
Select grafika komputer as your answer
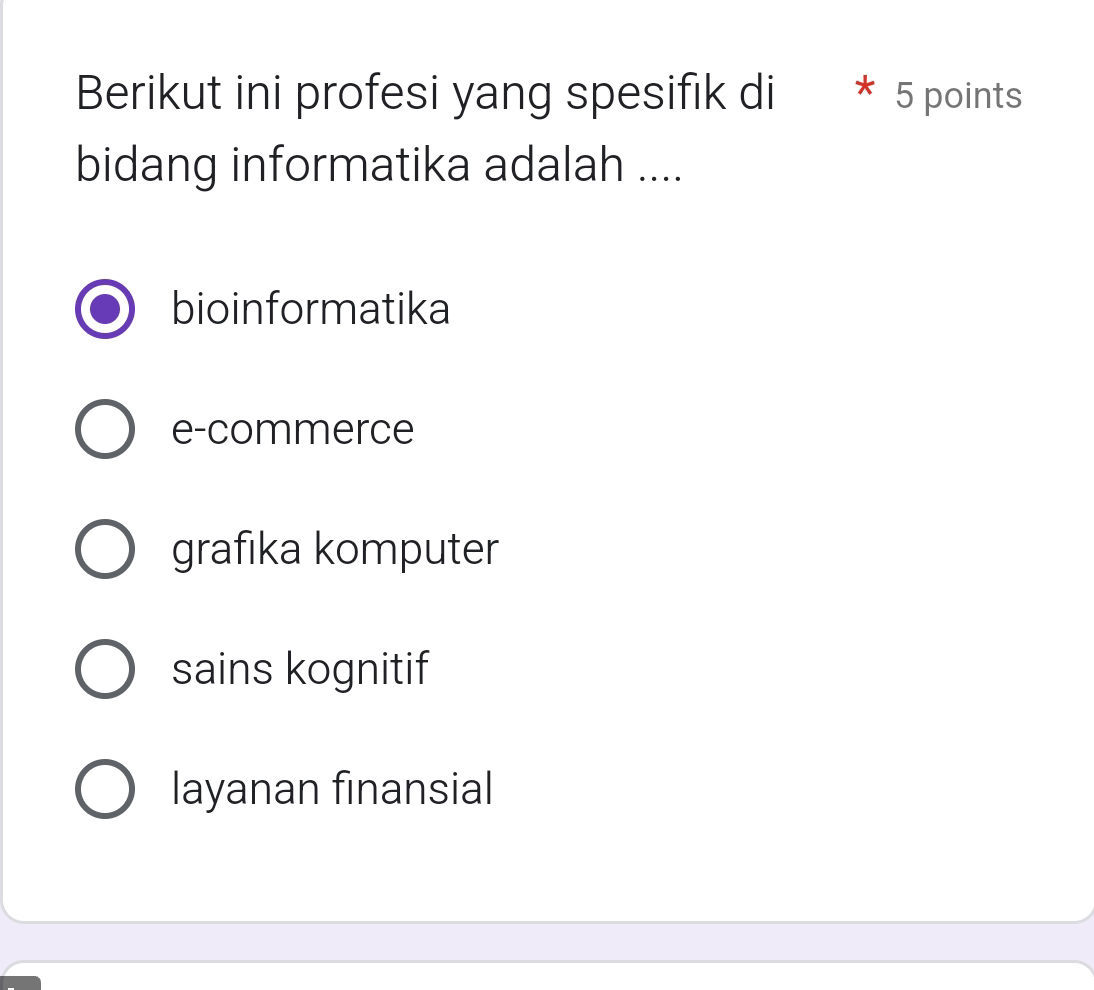[104, 549]
